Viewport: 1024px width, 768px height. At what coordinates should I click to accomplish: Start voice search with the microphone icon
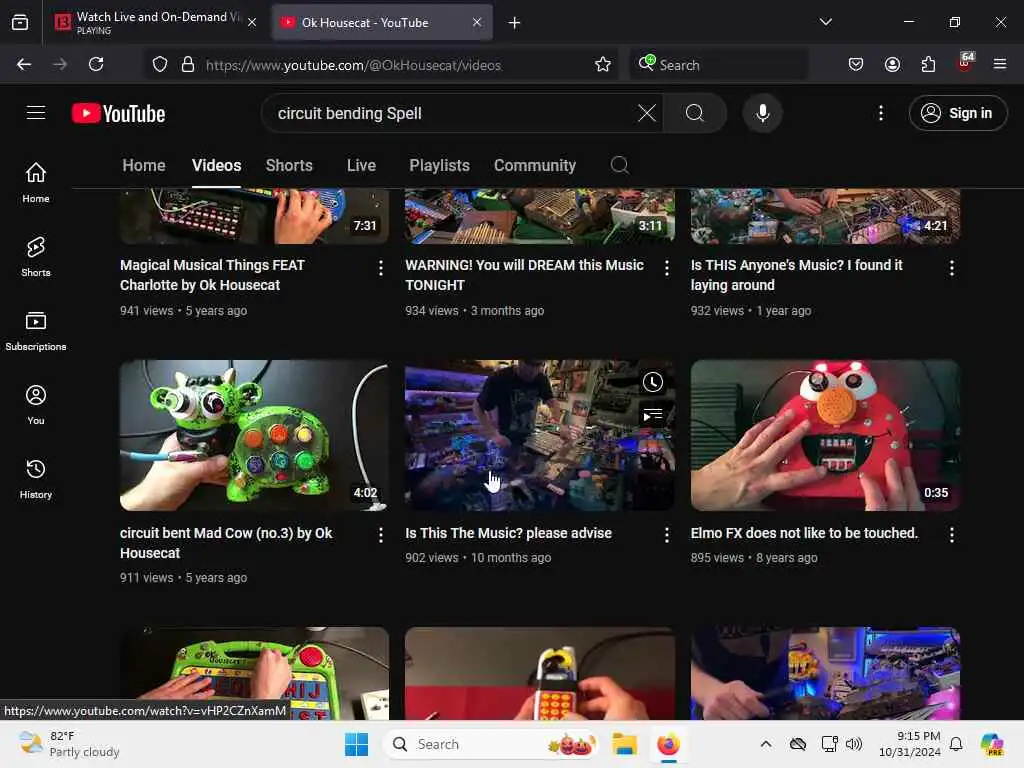tap(762, 113)
